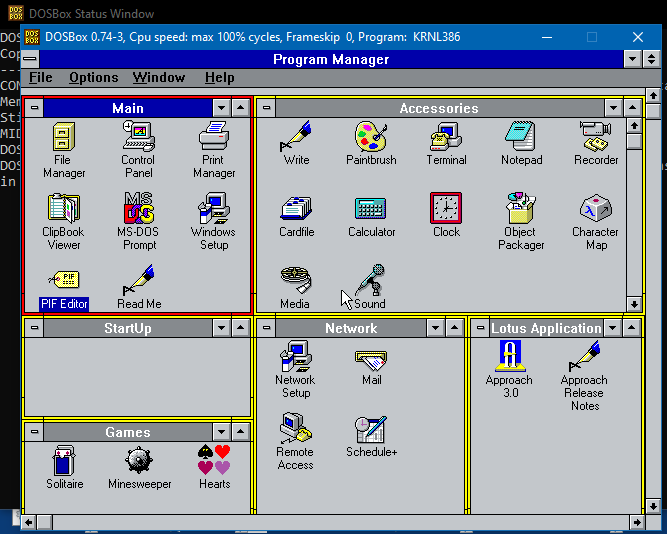
Task: Open Games window control menu box
Action: click(34, 432)
